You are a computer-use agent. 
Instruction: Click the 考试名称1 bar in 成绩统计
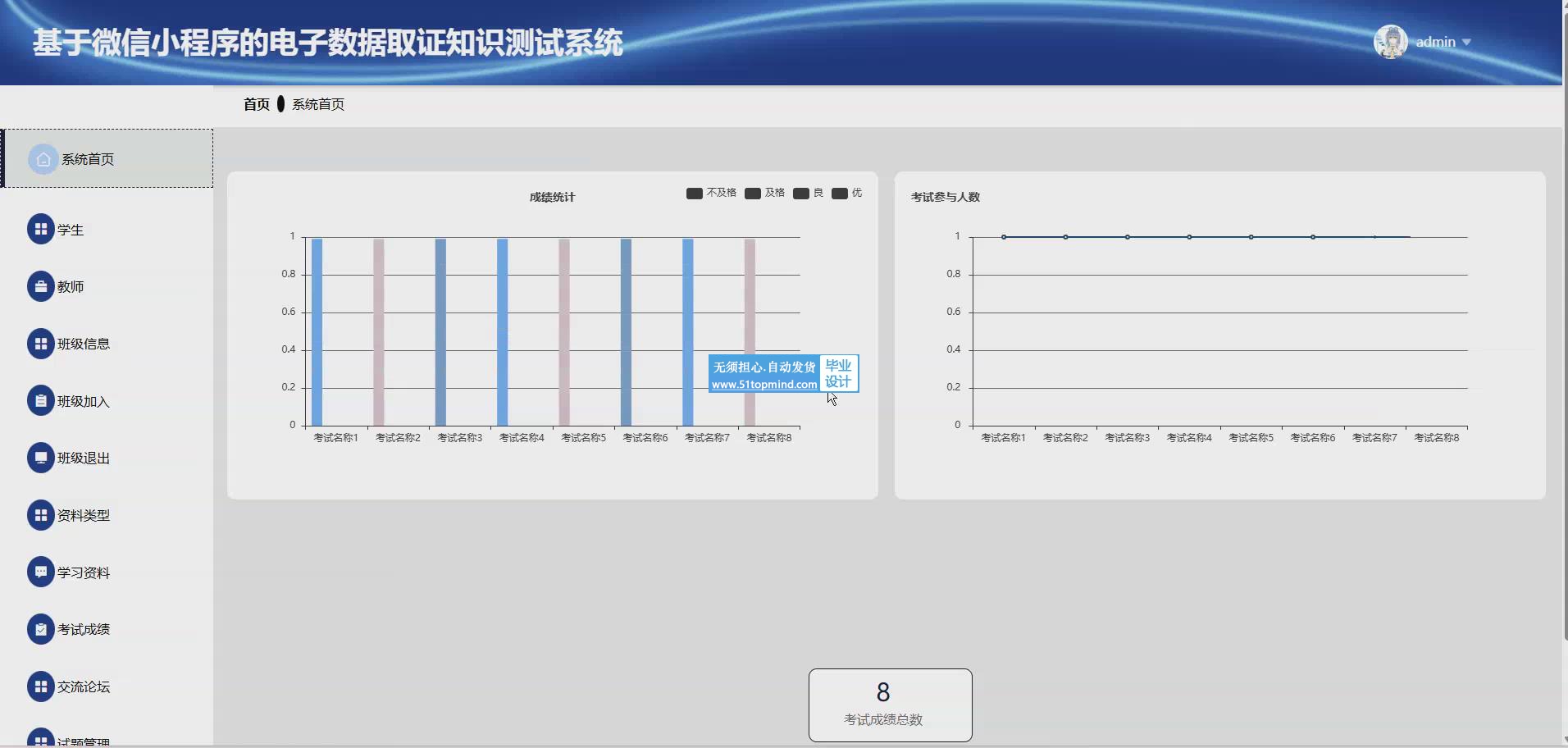[x=317, y=332]
